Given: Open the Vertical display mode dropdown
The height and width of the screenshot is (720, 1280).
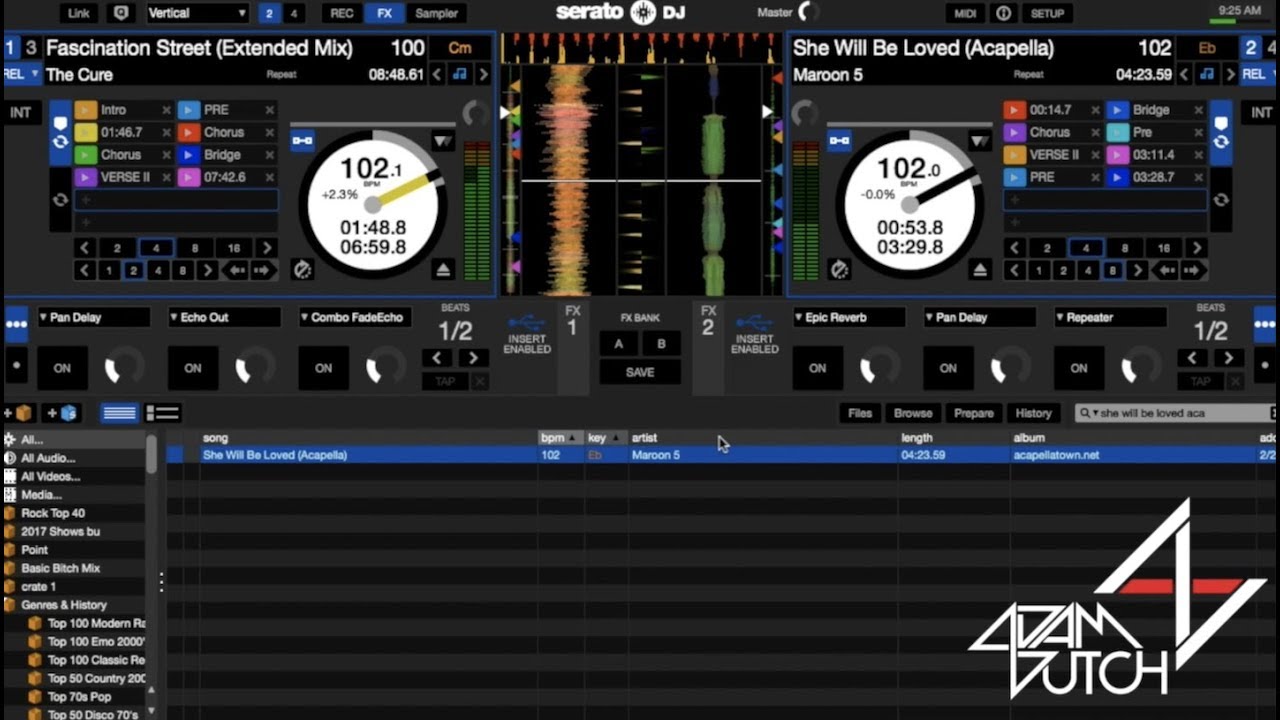Looking at the screenshot, I should coord(197,13).
